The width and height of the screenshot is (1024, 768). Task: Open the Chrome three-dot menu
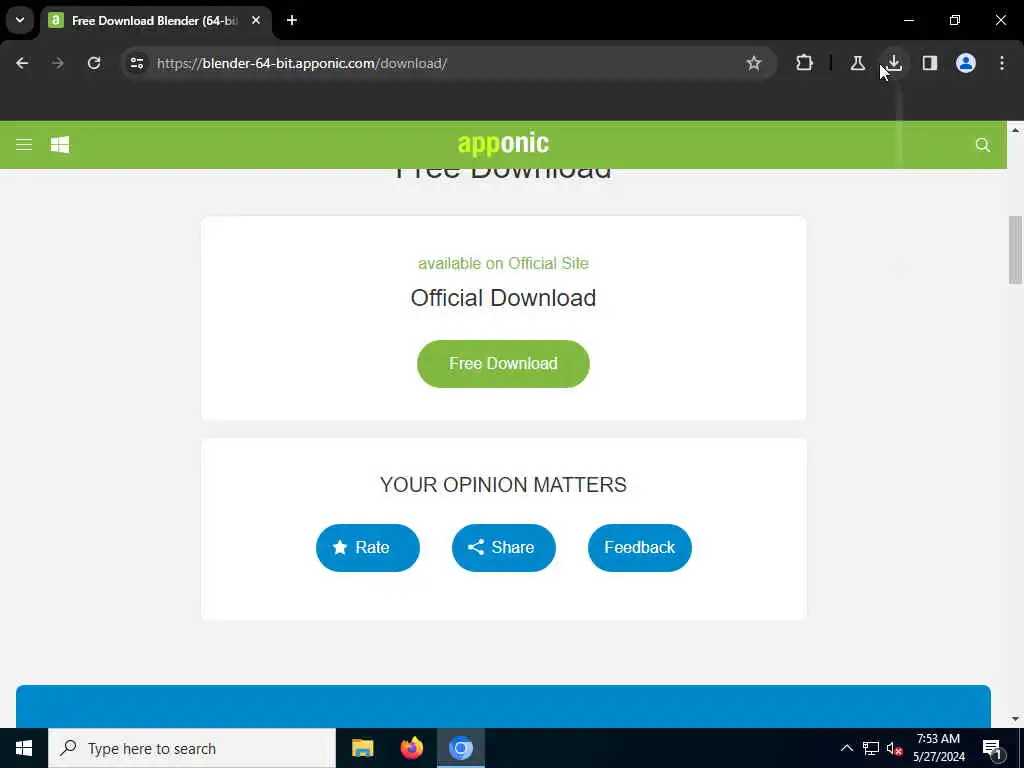[x=1002, y=63]
